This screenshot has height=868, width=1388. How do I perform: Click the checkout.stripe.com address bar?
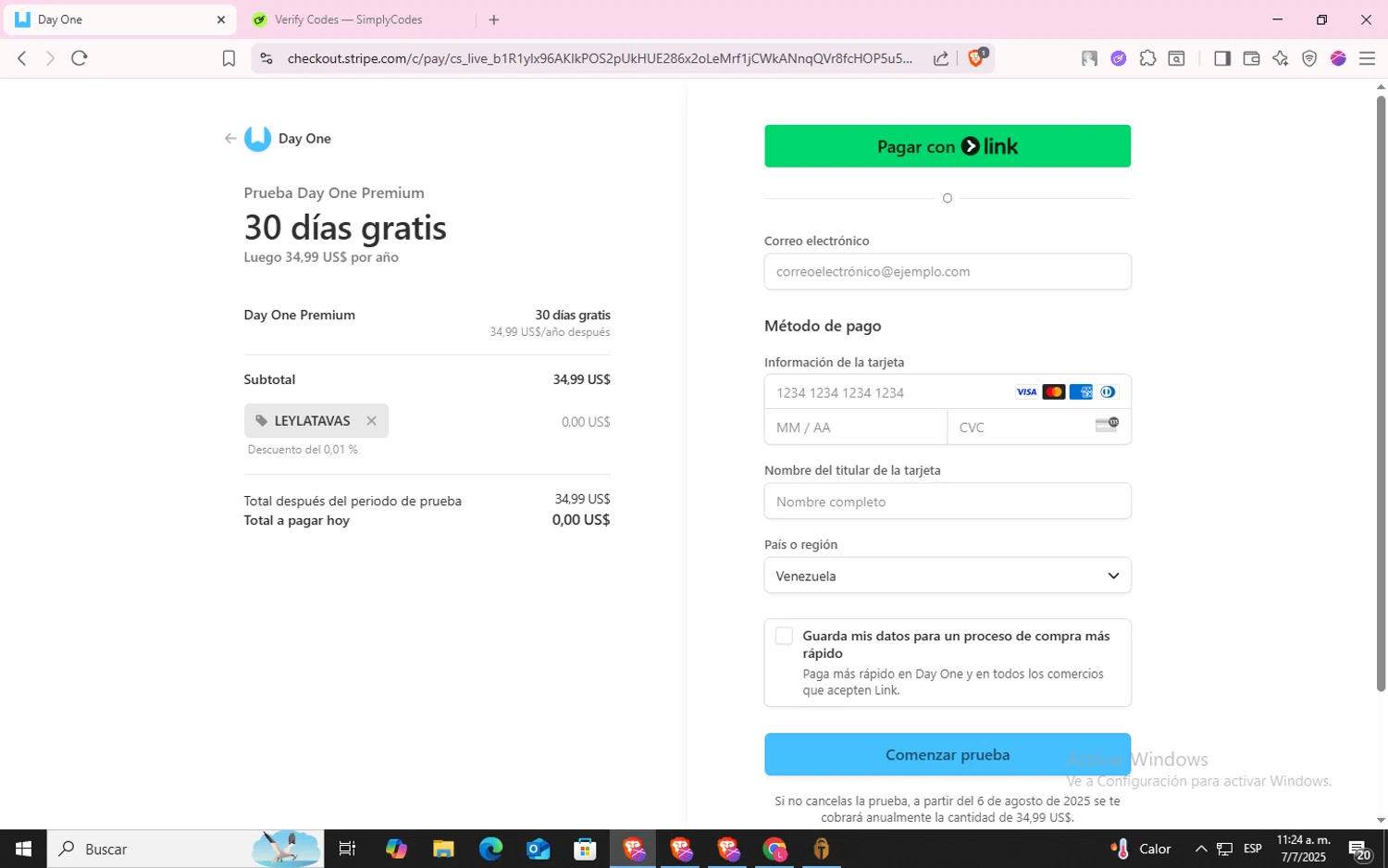[600, 58]
